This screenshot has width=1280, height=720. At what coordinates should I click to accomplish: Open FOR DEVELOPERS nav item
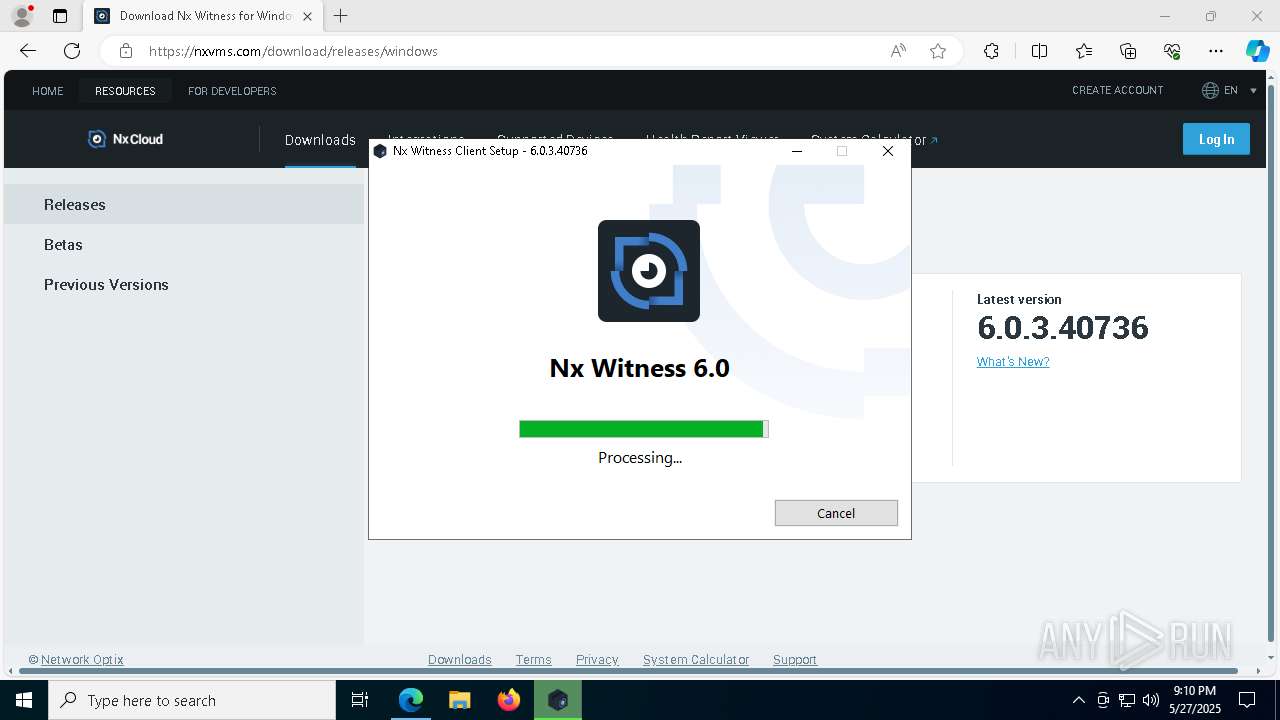[x=232, y=91]
